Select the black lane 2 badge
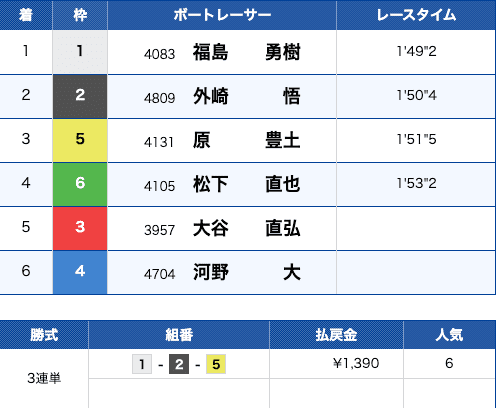498x408 pixels. [x=80, y=96]
